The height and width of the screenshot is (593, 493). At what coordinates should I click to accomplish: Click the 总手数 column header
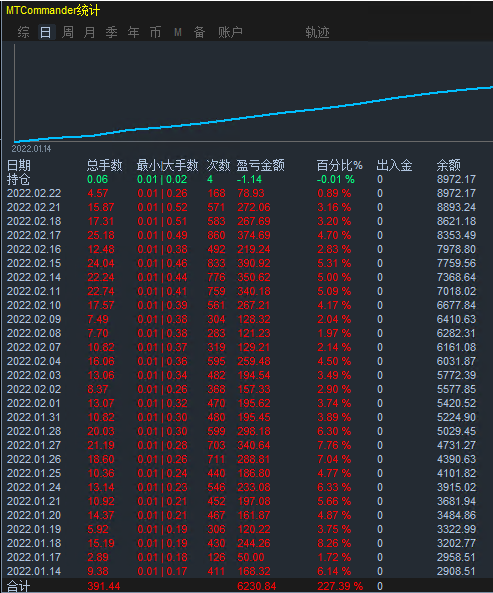point(105,165)
